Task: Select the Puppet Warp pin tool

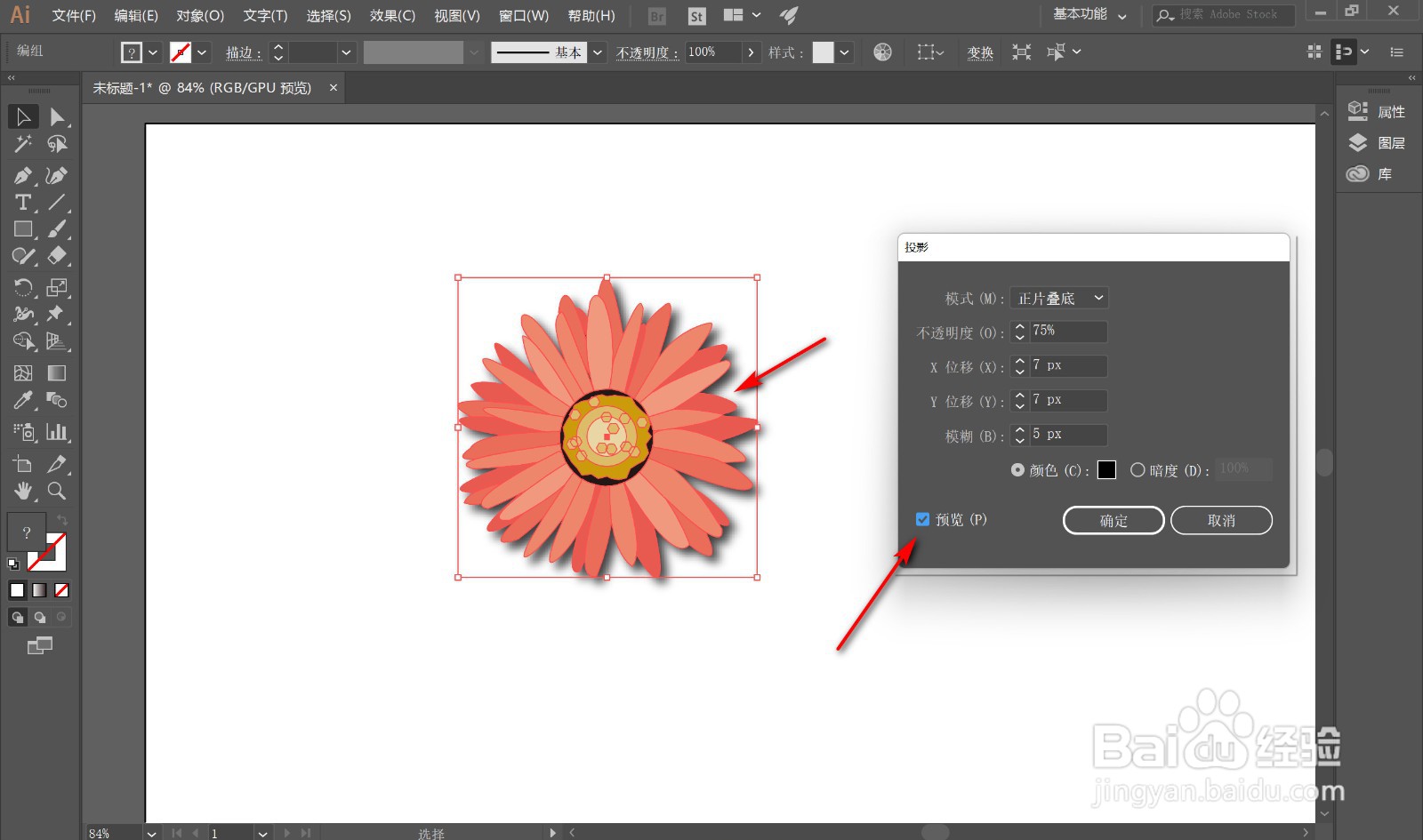Action: point(57,314)
